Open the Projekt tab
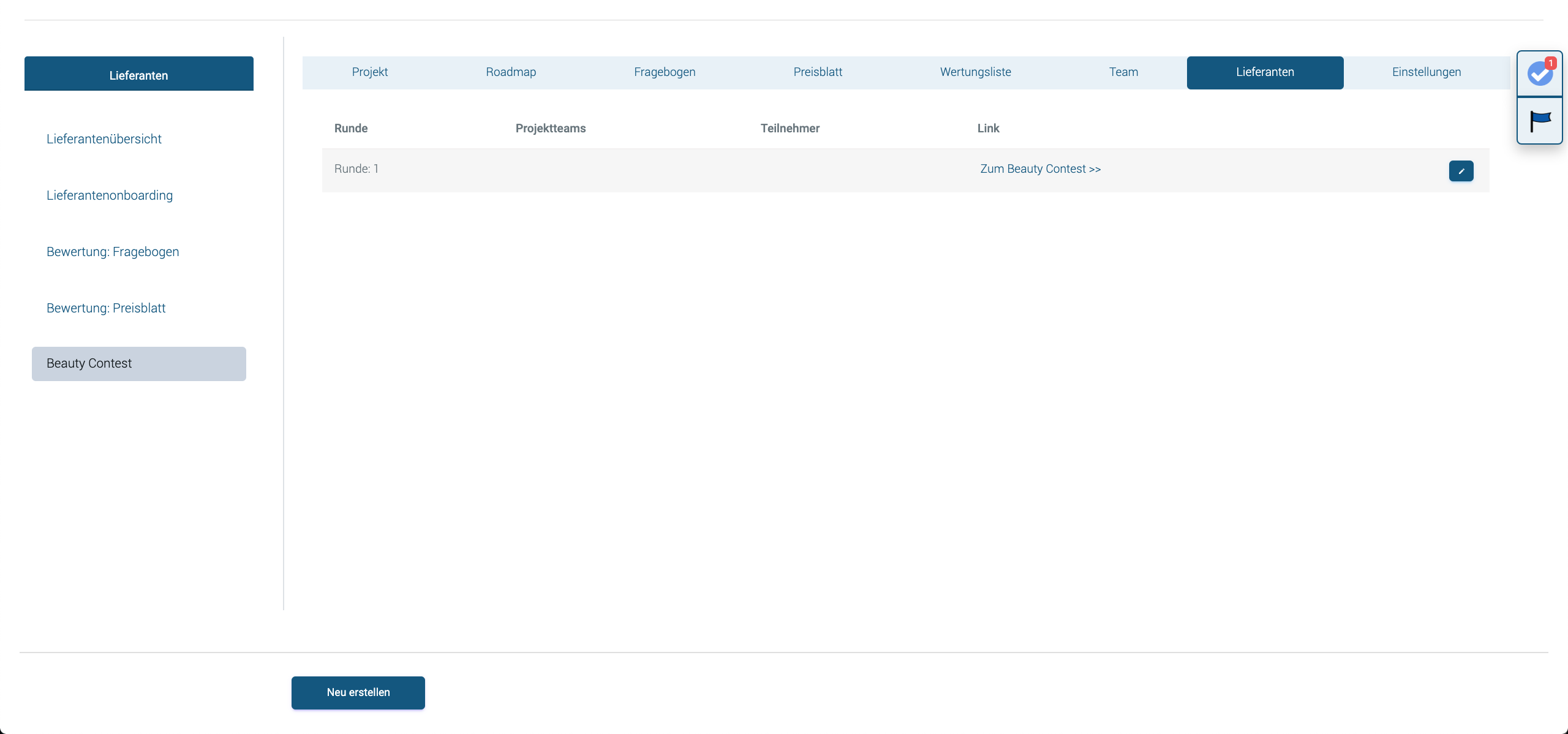Image resolution: width=1568 pixels, height=734 pixels. click(x=369, y=72)
